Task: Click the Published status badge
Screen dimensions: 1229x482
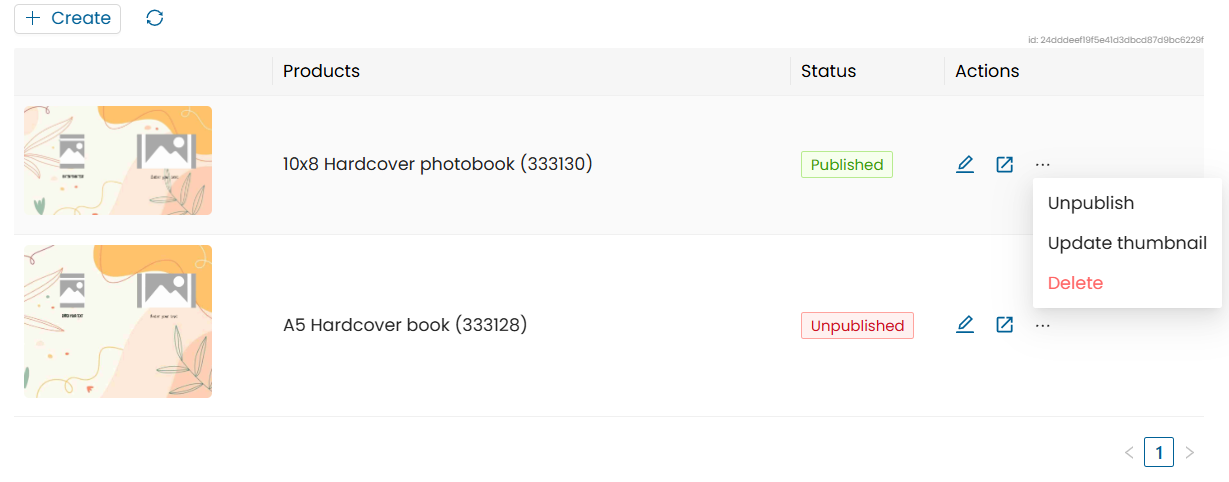Action: [x=846, y=165]
